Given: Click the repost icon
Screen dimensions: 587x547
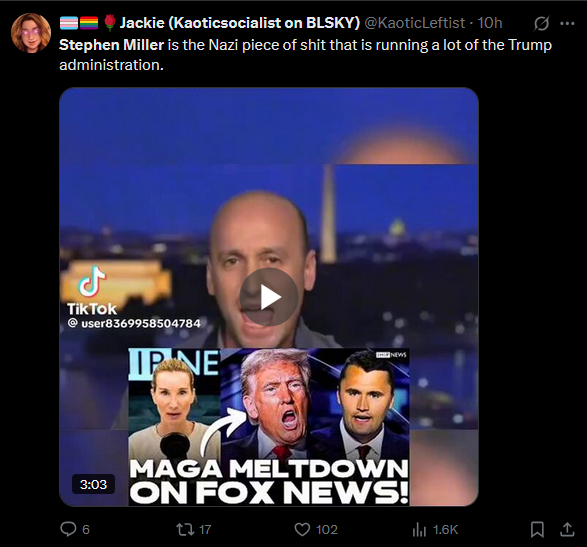Looking at the screenshot, I should [x=185, y=529].
